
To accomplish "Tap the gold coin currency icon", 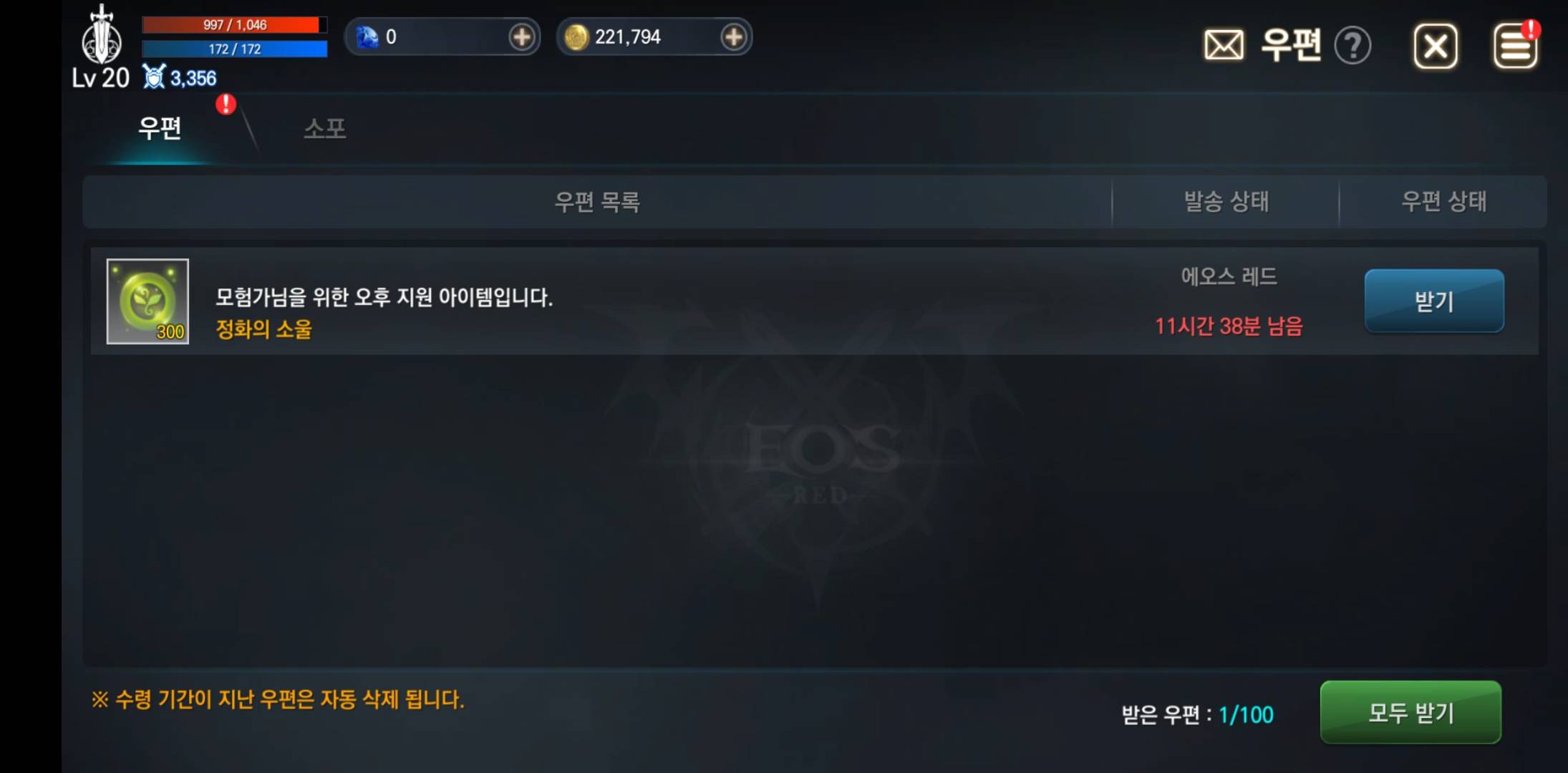I will pos(576,37).
